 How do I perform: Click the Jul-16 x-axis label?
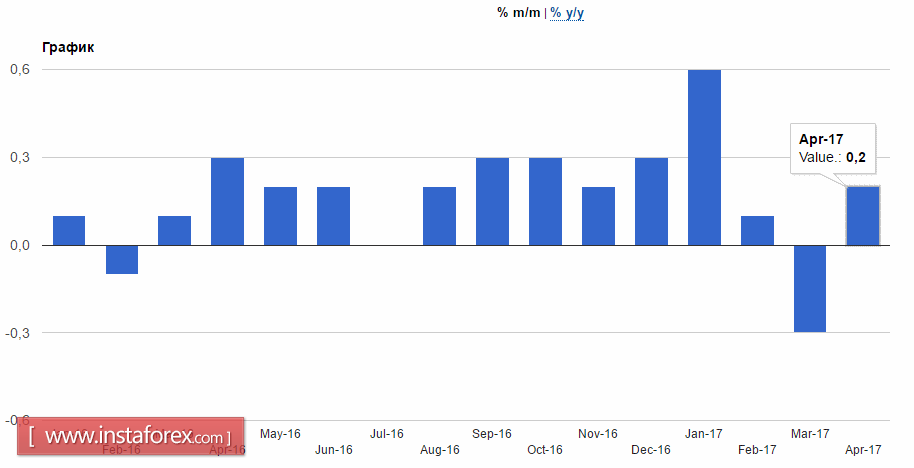coord(386,434)
